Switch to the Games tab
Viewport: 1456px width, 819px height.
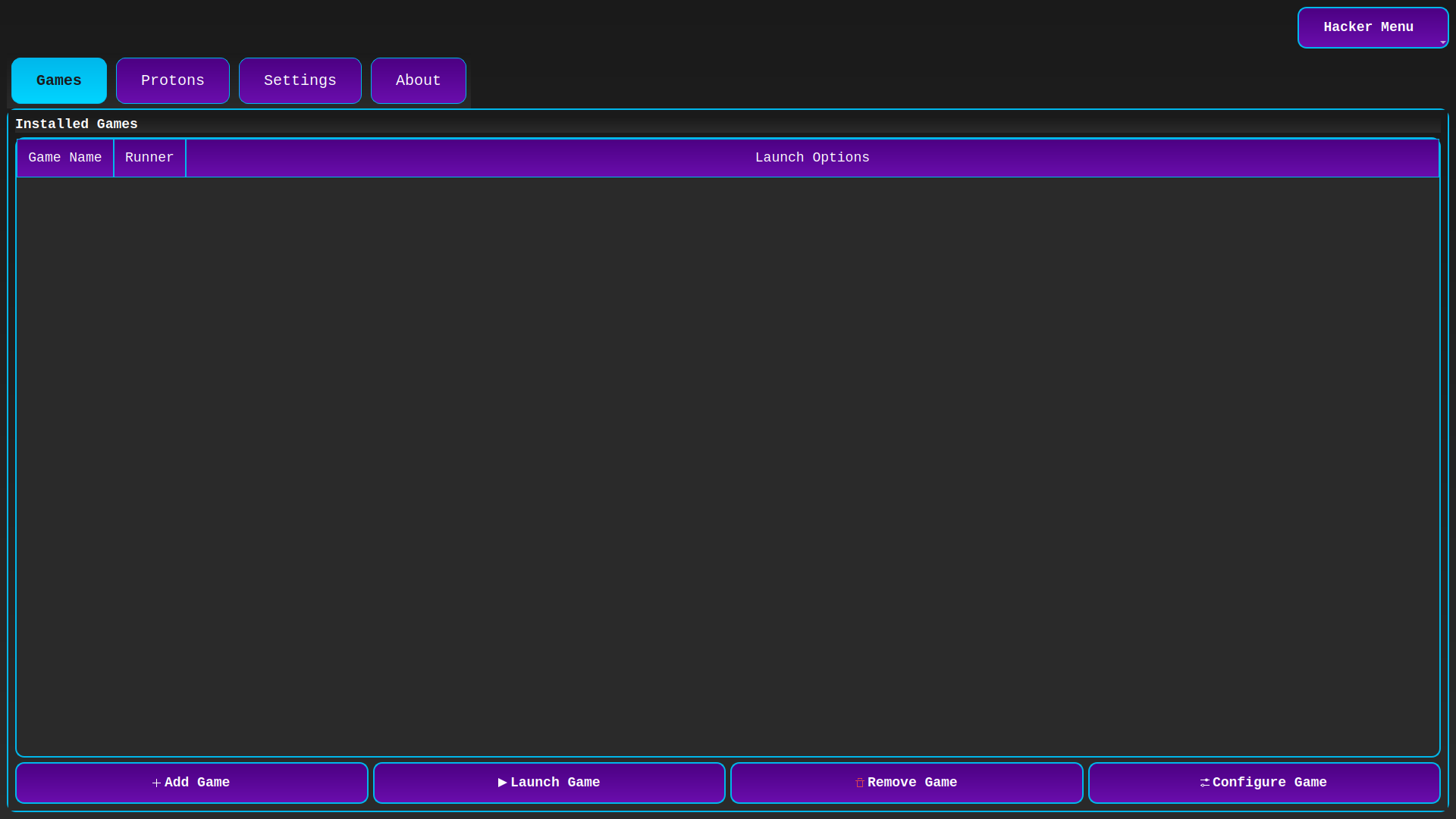(59, 80)
